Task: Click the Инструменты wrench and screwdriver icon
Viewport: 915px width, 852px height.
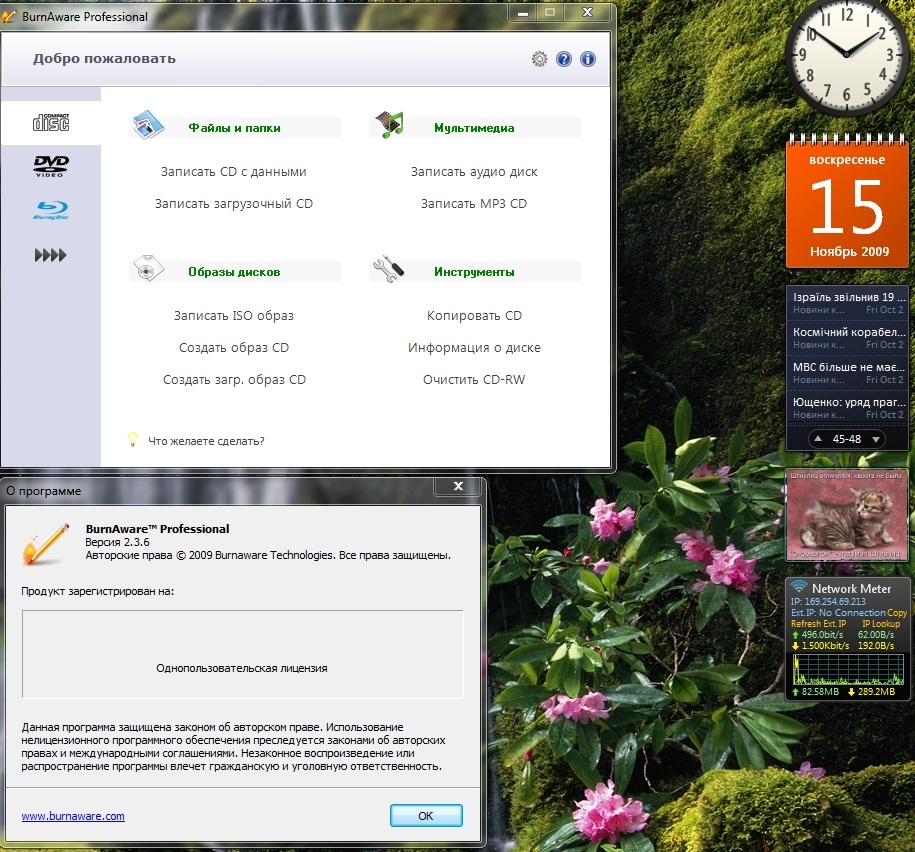Action: pos(388,269)
